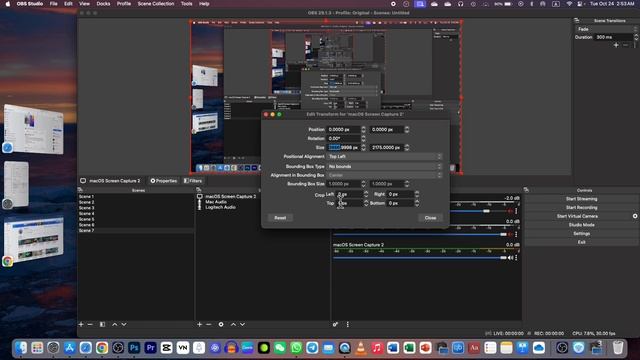Screen dimensions: 640x360
Task: Add a new scene with the plus icon
Action: 81,324
